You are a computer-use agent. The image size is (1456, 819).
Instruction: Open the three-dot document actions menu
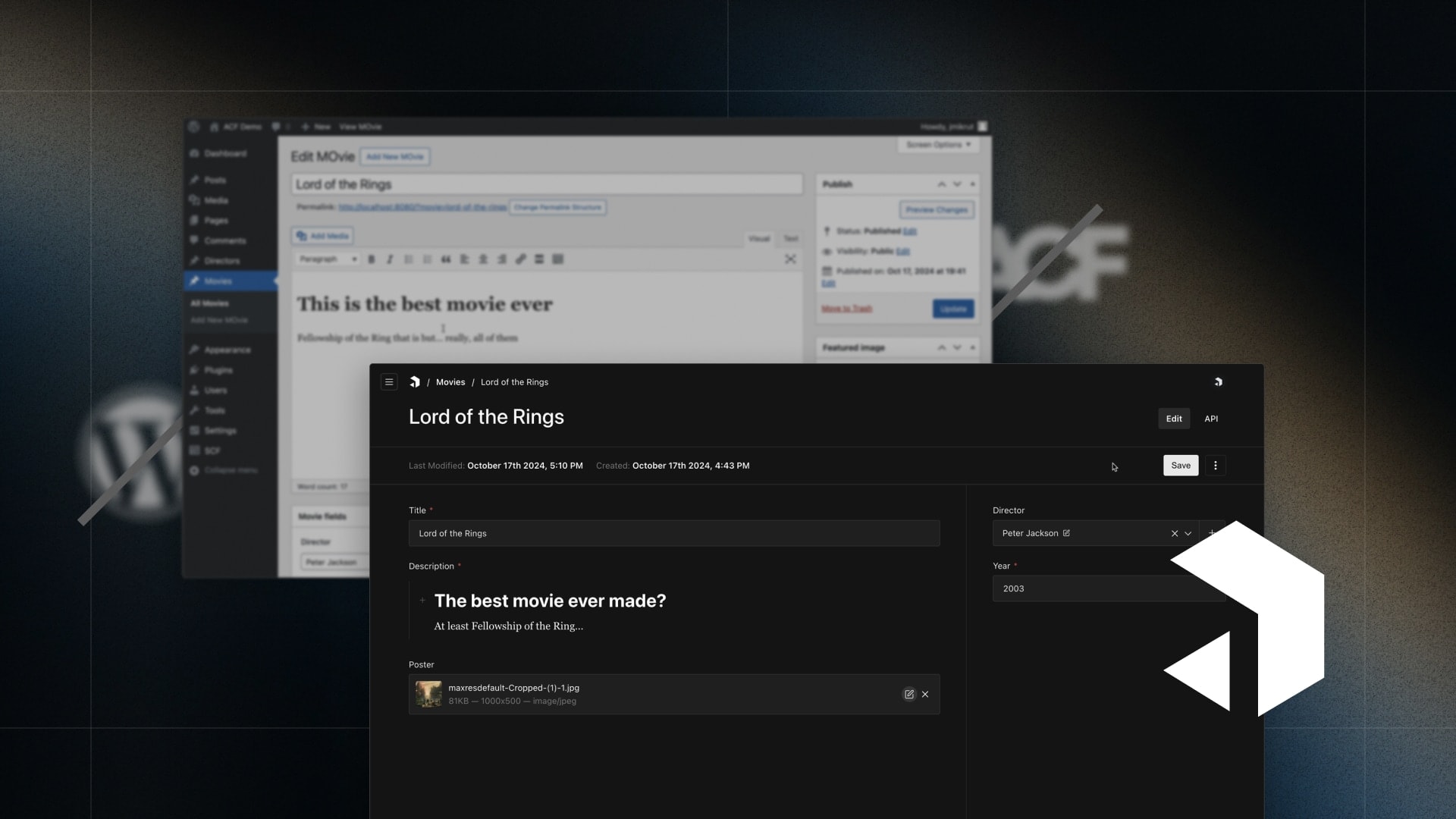point(1216,466)
